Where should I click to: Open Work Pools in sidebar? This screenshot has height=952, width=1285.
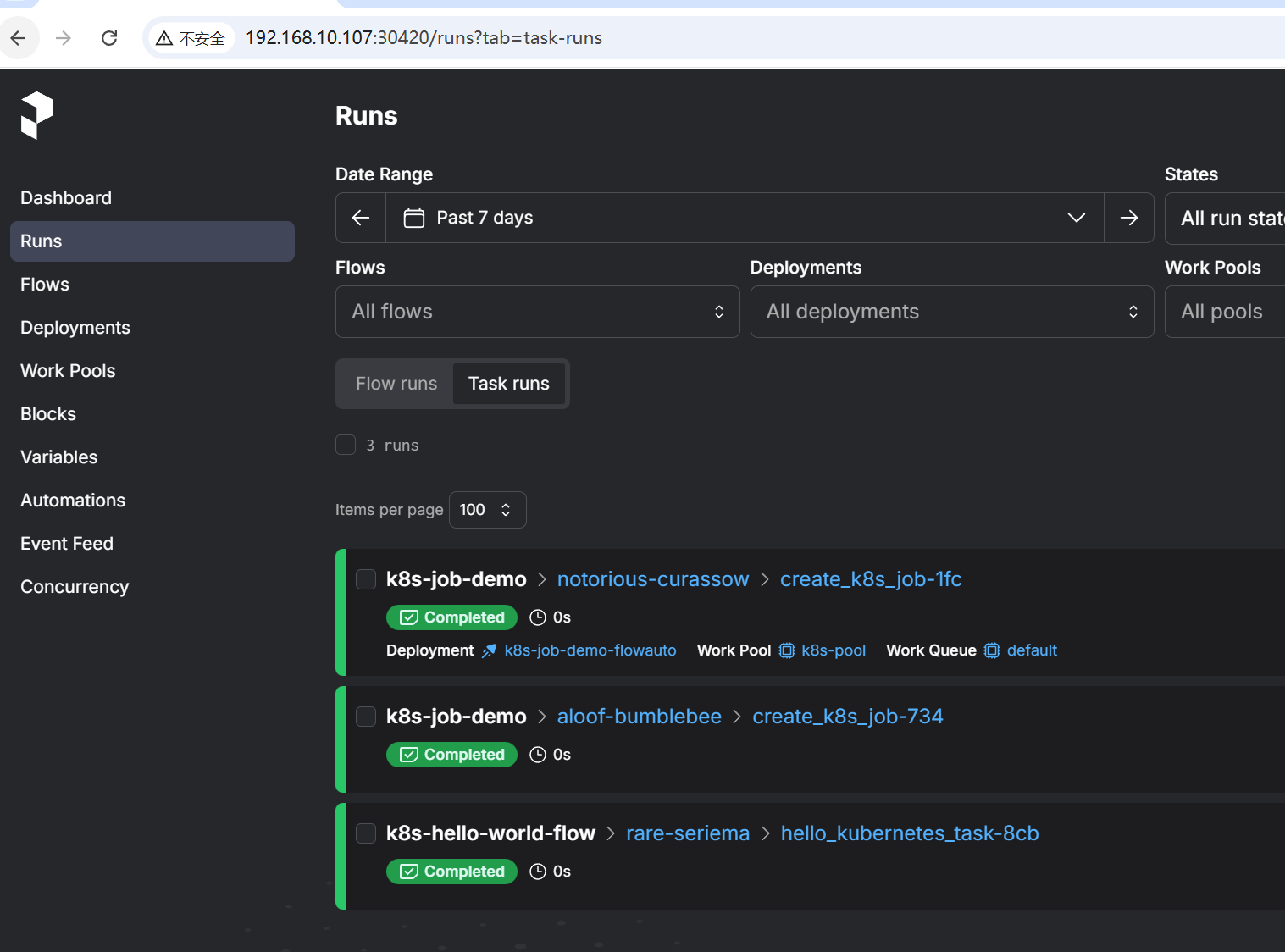pyautogui.click(x=152, y=371)
